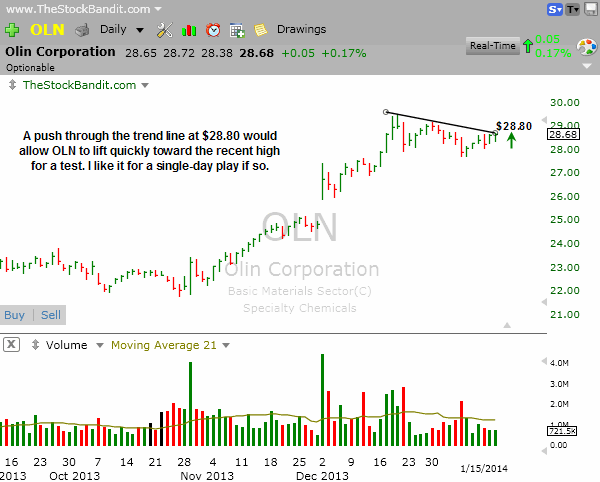Click the trend line start handle circle
The width and height of the screenshot is (600, 482).
[x=386, y=112]
